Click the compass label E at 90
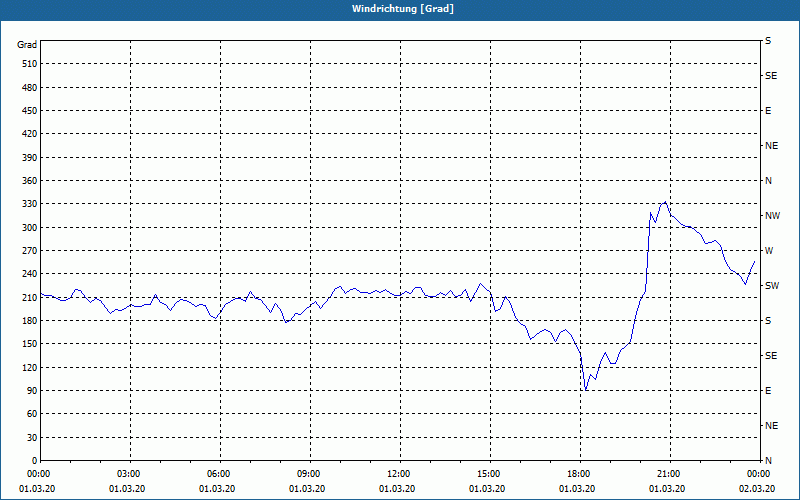Viewport: 800px width, 500px height. point(768,391)
